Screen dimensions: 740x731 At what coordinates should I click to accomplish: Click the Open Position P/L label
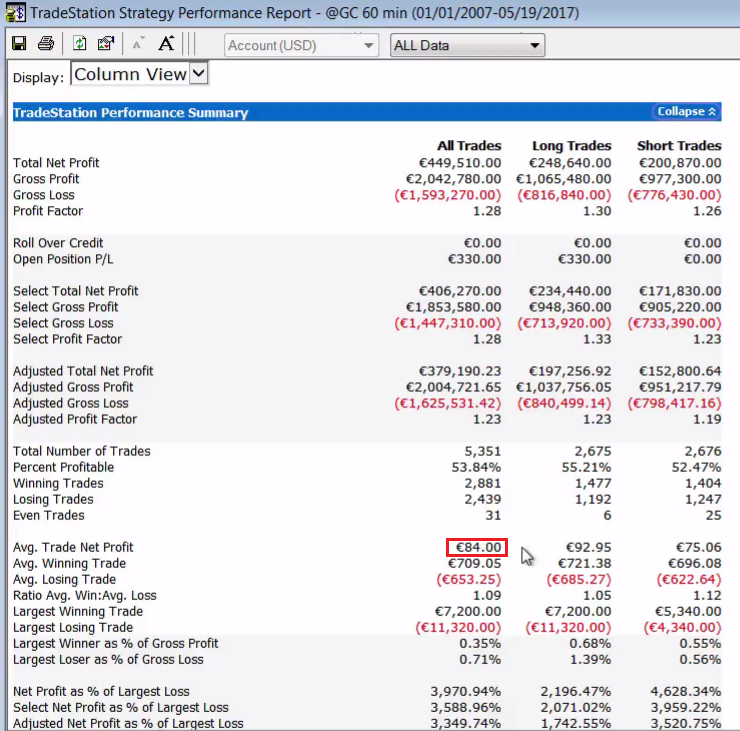click(x=63, y=259)
